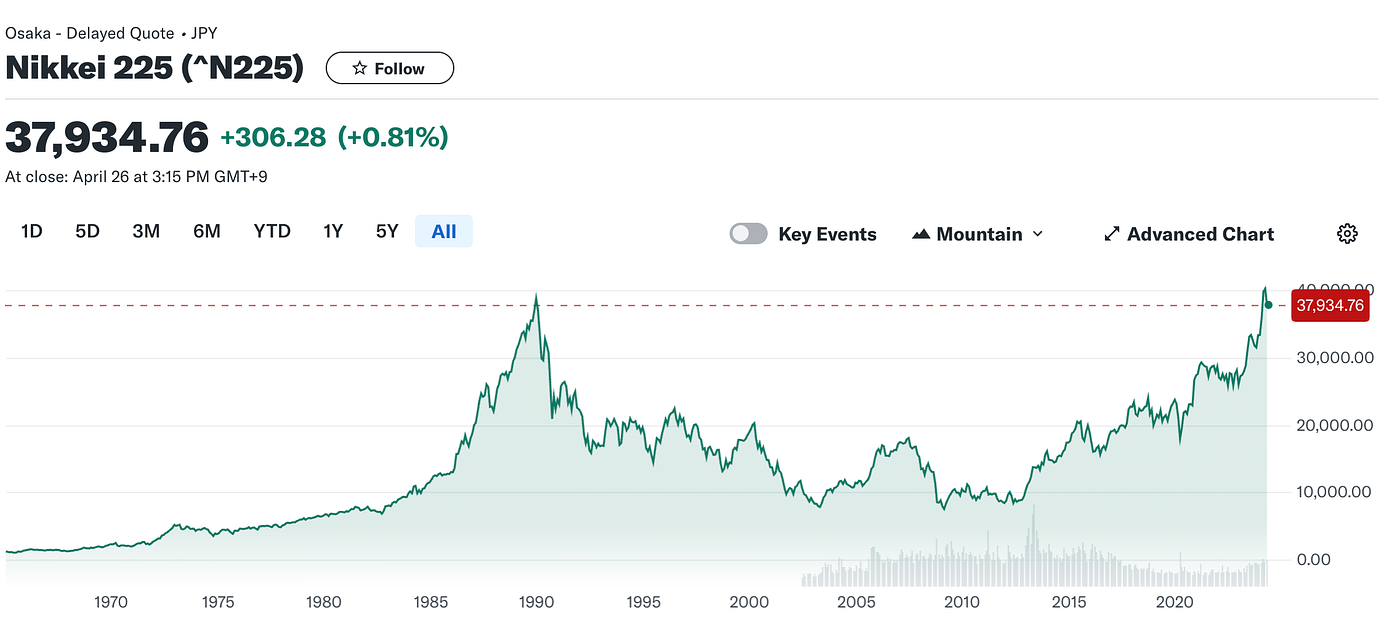Click the 0.00 y-axis label
The height and width of the screenshot is (624, 1400).
1313,559
